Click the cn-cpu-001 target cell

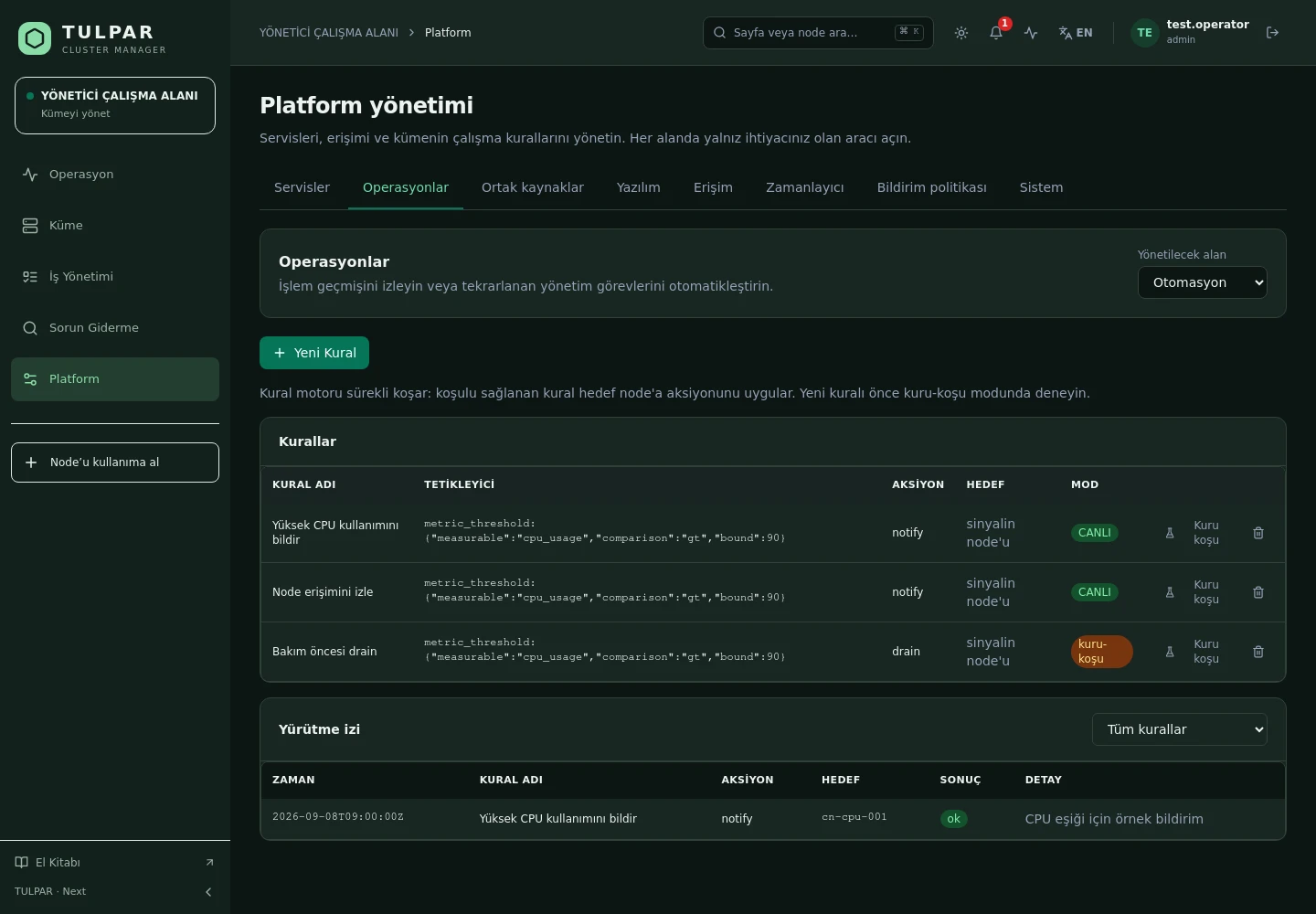(x=854, y=817)
